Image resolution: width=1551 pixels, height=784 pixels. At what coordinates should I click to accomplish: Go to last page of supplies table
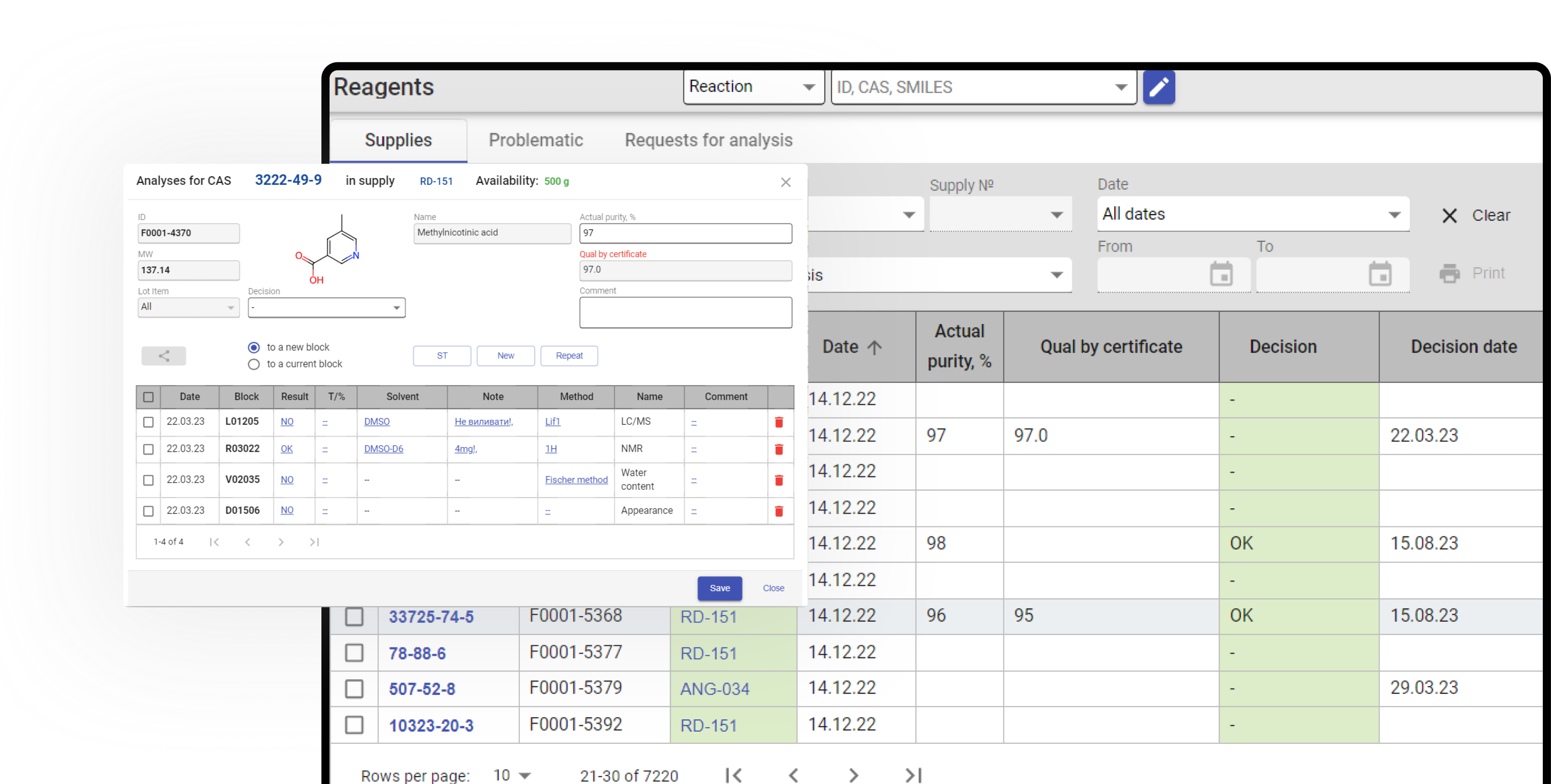913,775
